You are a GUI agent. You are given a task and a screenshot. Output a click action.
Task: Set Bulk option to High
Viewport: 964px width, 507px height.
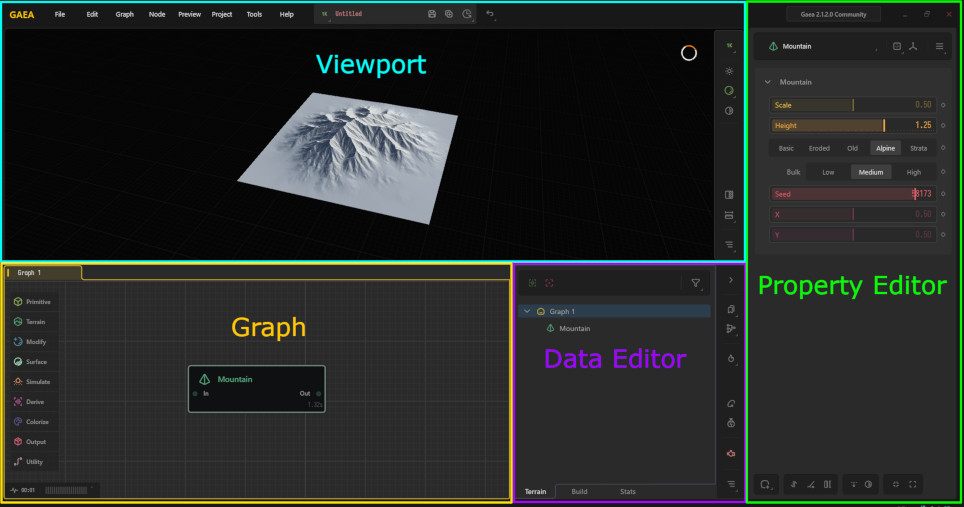913,172
